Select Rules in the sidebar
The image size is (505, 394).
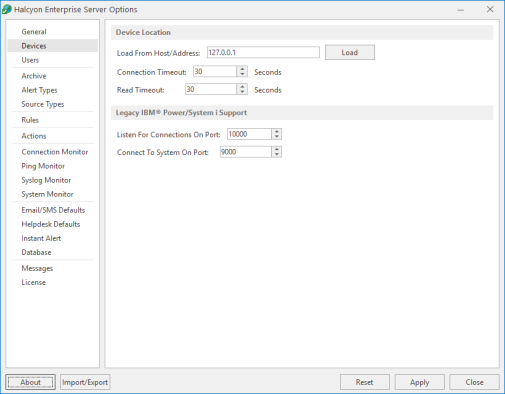click(x=30, y=120)
